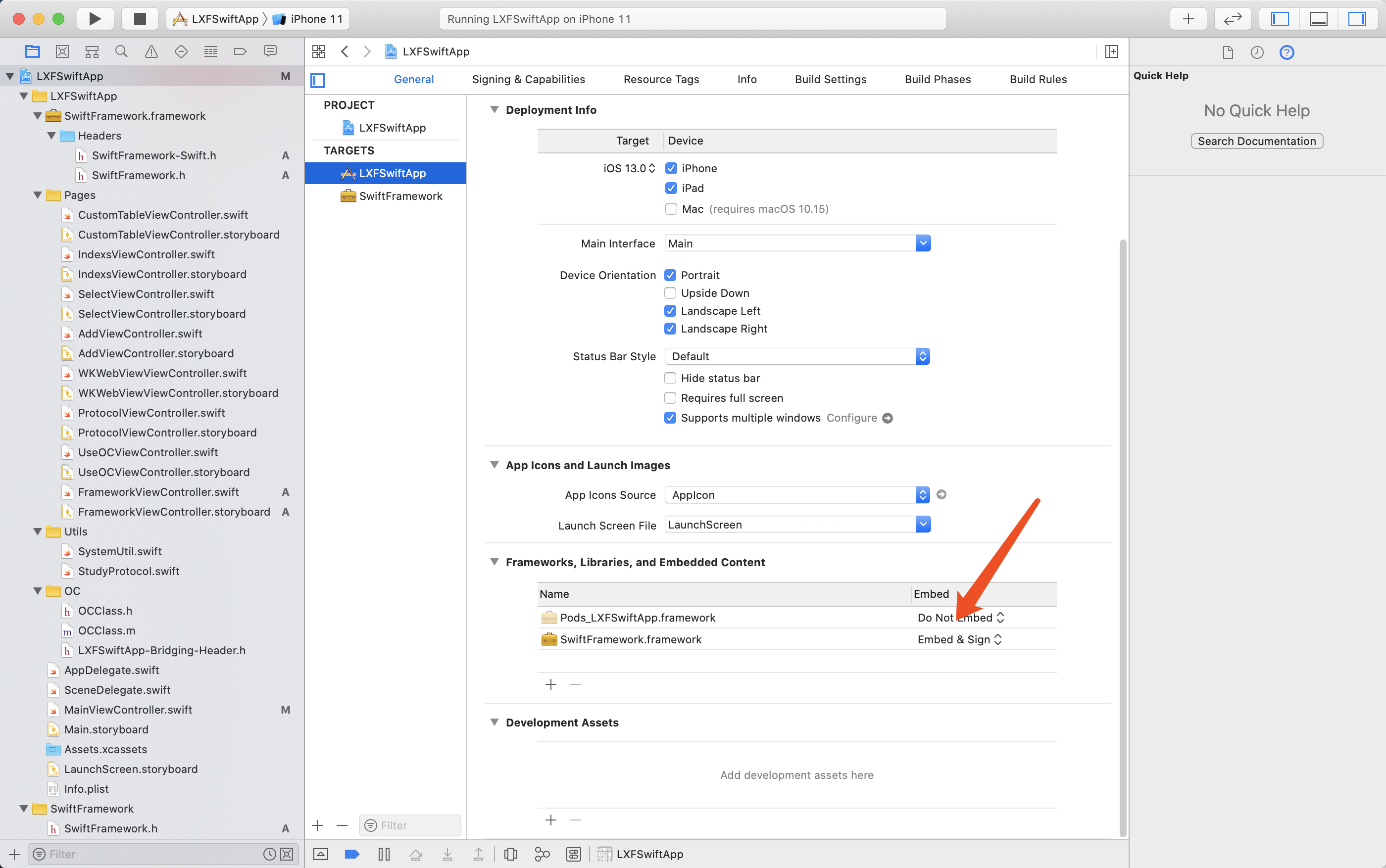
Task: Click the Run (play) button in toolbar
Action: pyautogui.click(x=95, y=19)
